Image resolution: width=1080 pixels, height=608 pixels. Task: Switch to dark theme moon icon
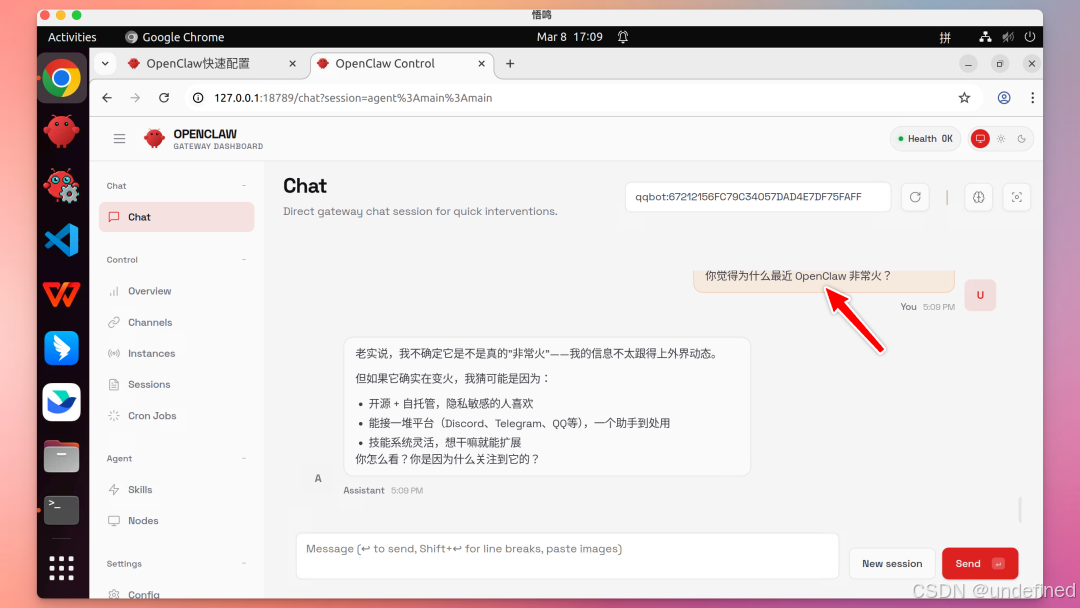tap(1021, 138)
